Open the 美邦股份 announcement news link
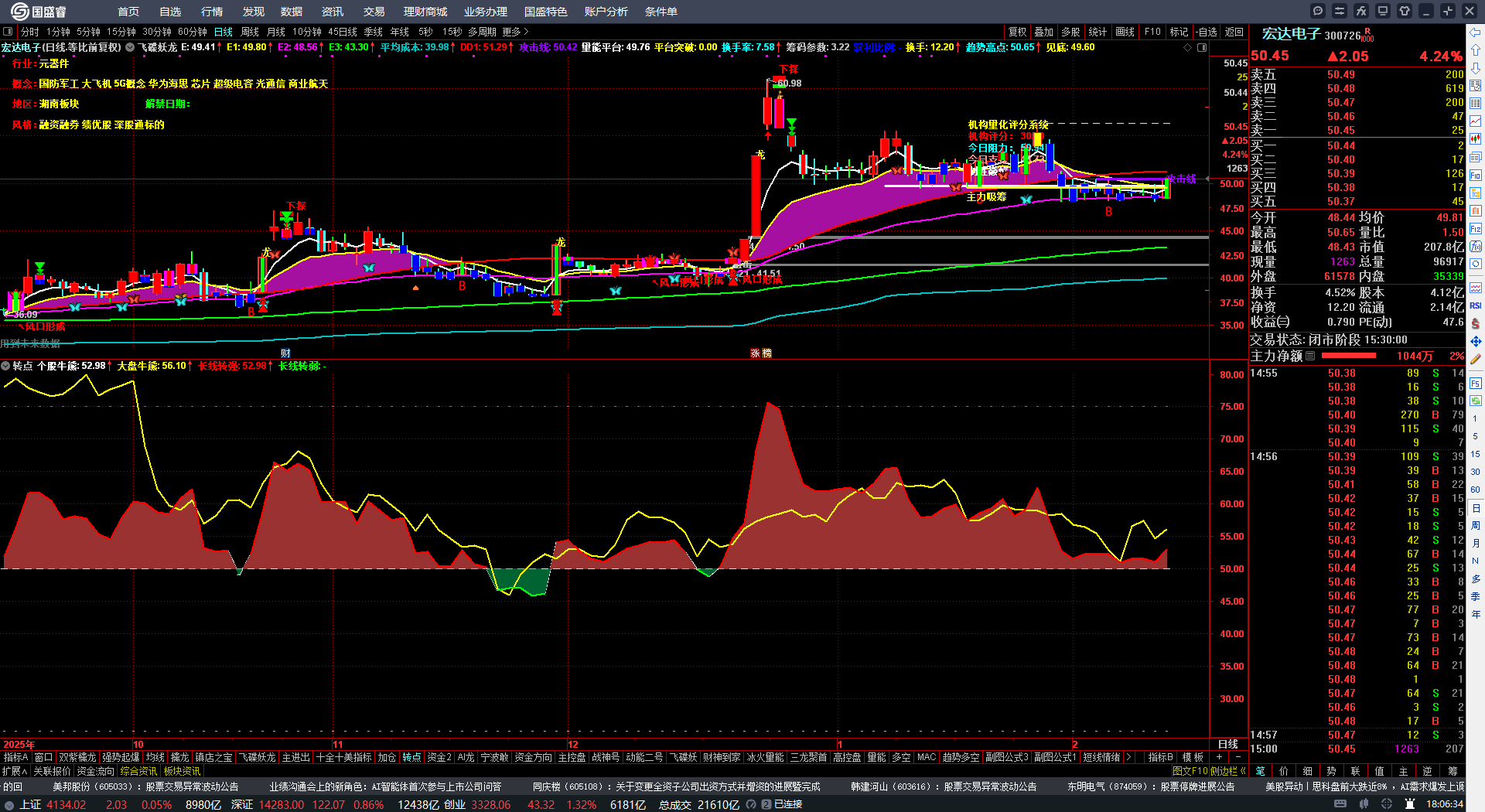This screenshot has height=812, width=1485. coord(145,786)
